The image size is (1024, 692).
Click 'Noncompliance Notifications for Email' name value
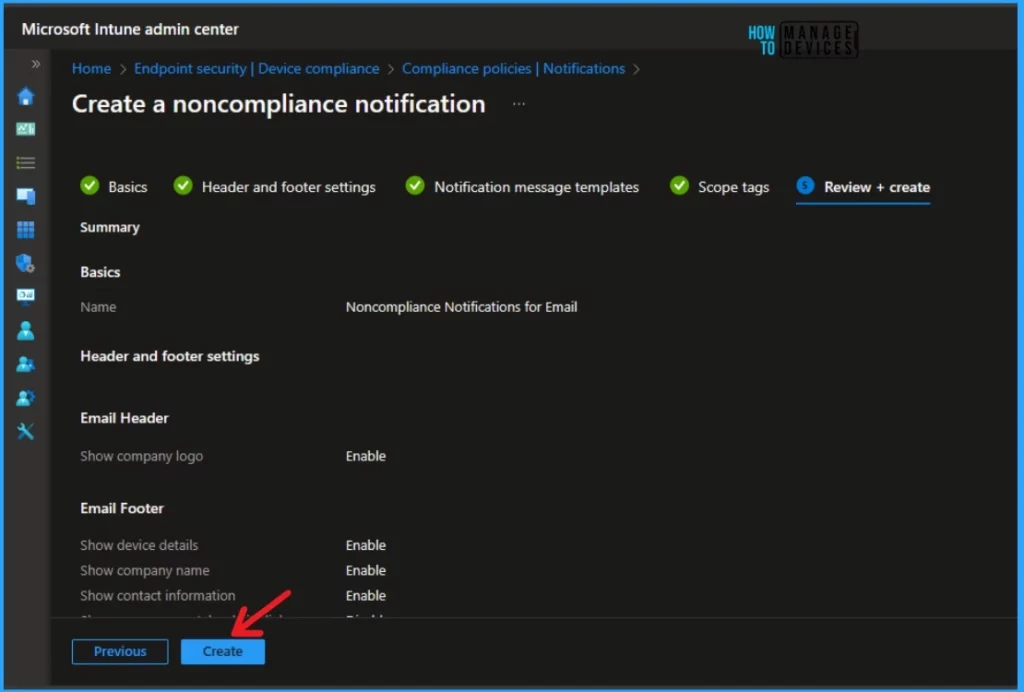click(461, 307)
